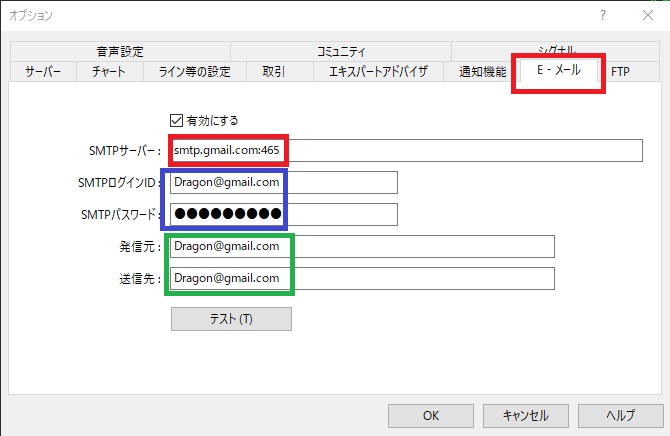Select the E-メール tab

(x=558, y=70)
